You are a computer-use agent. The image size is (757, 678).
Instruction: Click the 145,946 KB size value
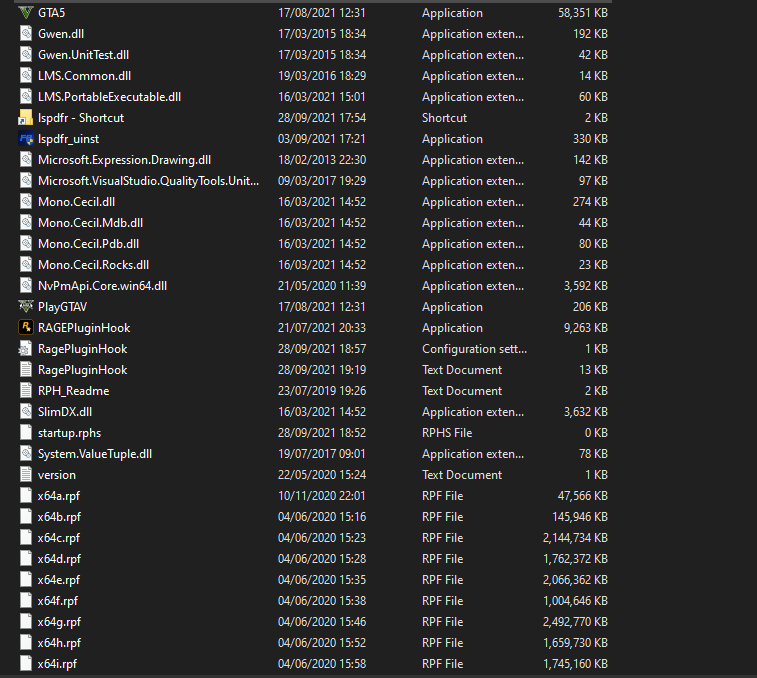coord(580,517)
